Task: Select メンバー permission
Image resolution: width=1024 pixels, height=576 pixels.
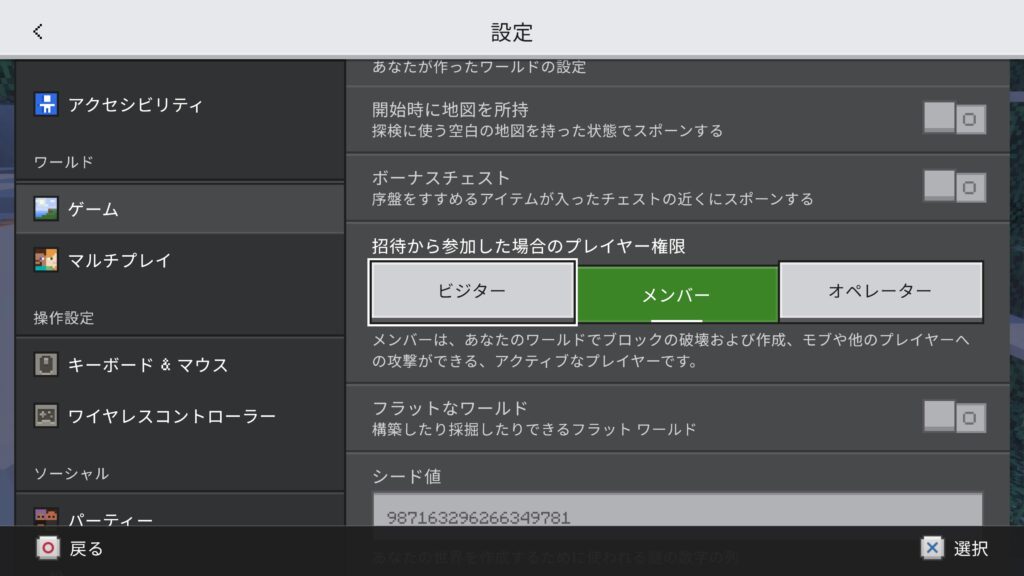Action: tap(677, 295)
